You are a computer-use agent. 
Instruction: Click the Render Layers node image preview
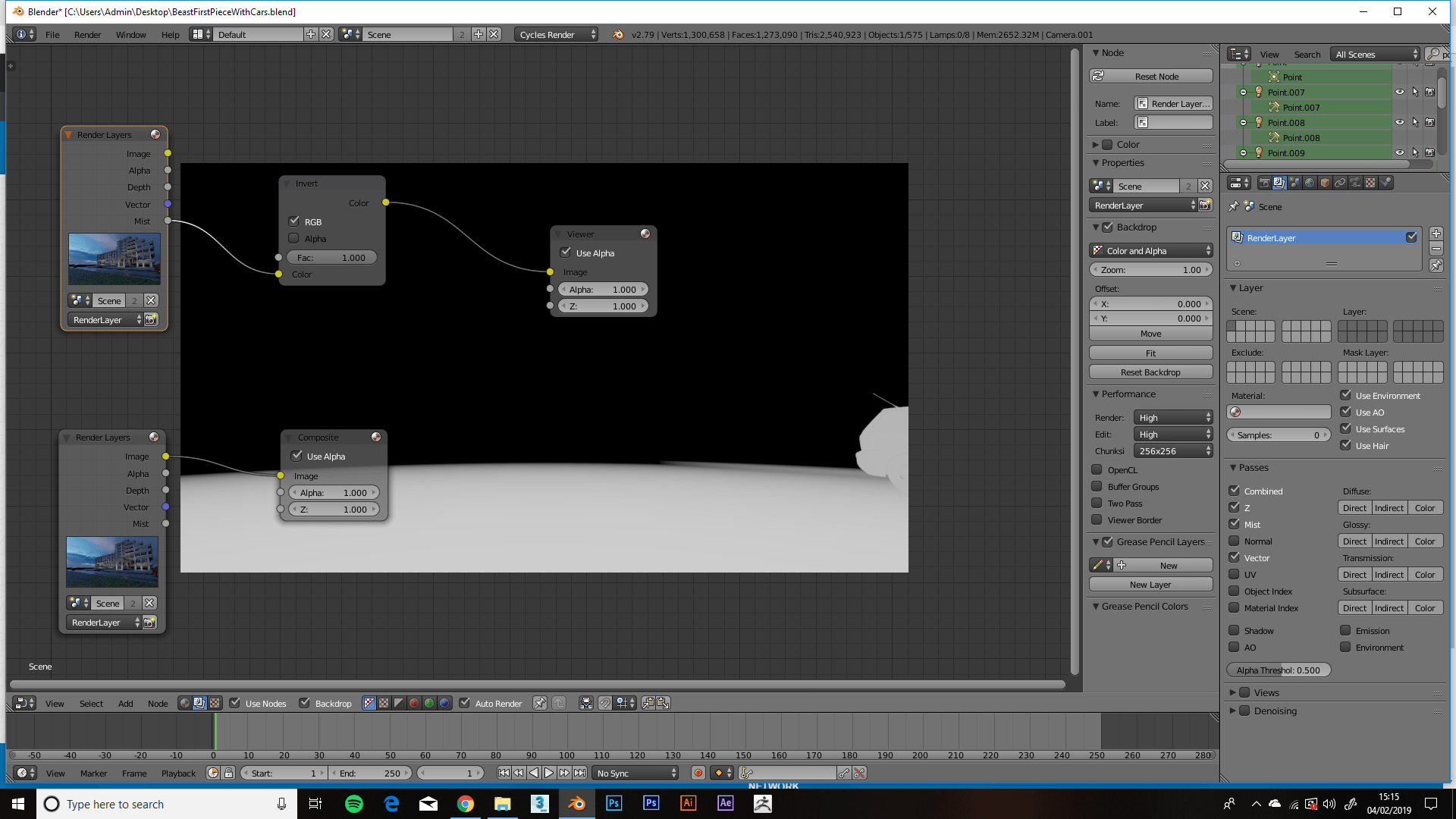click(x=114, y=259)
